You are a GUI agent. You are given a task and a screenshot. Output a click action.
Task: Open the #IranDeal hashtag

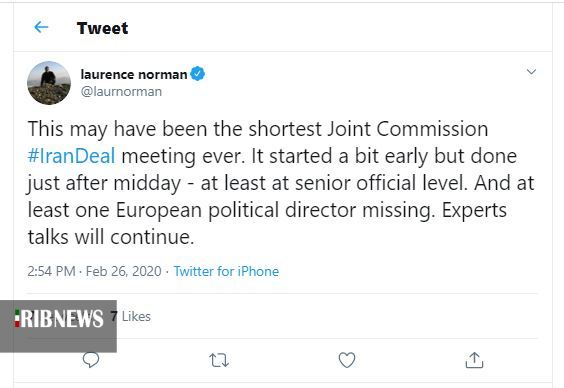[71, 156]
